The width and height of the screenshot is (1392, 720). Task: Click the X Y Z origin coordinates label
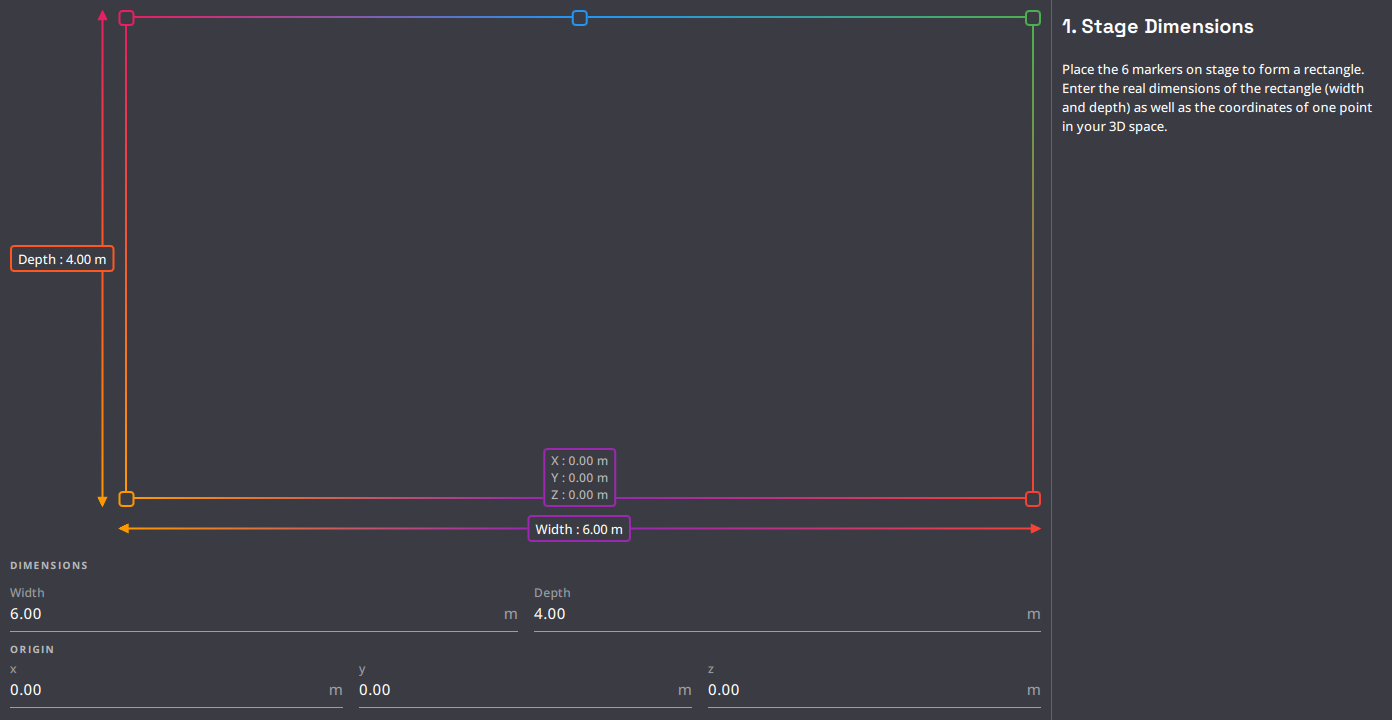(x=580, y=478)
